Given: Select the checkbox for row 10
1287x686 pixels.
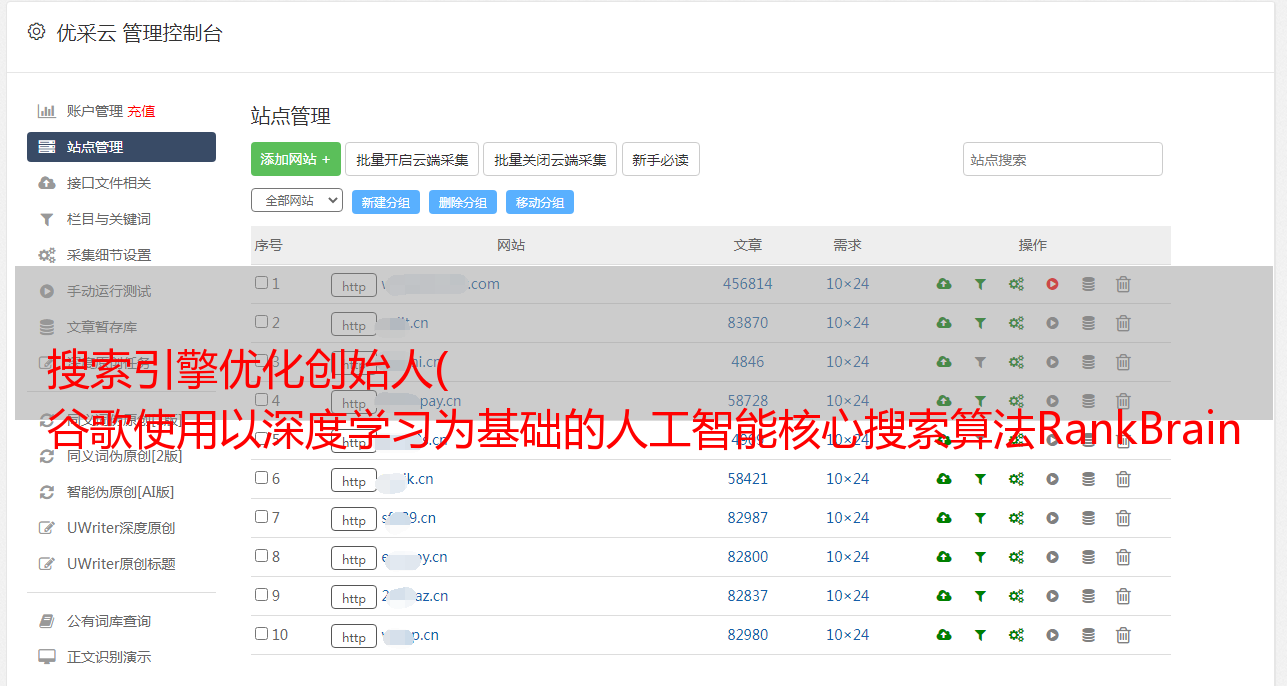Looking at the screenshot, I should 261,634.
